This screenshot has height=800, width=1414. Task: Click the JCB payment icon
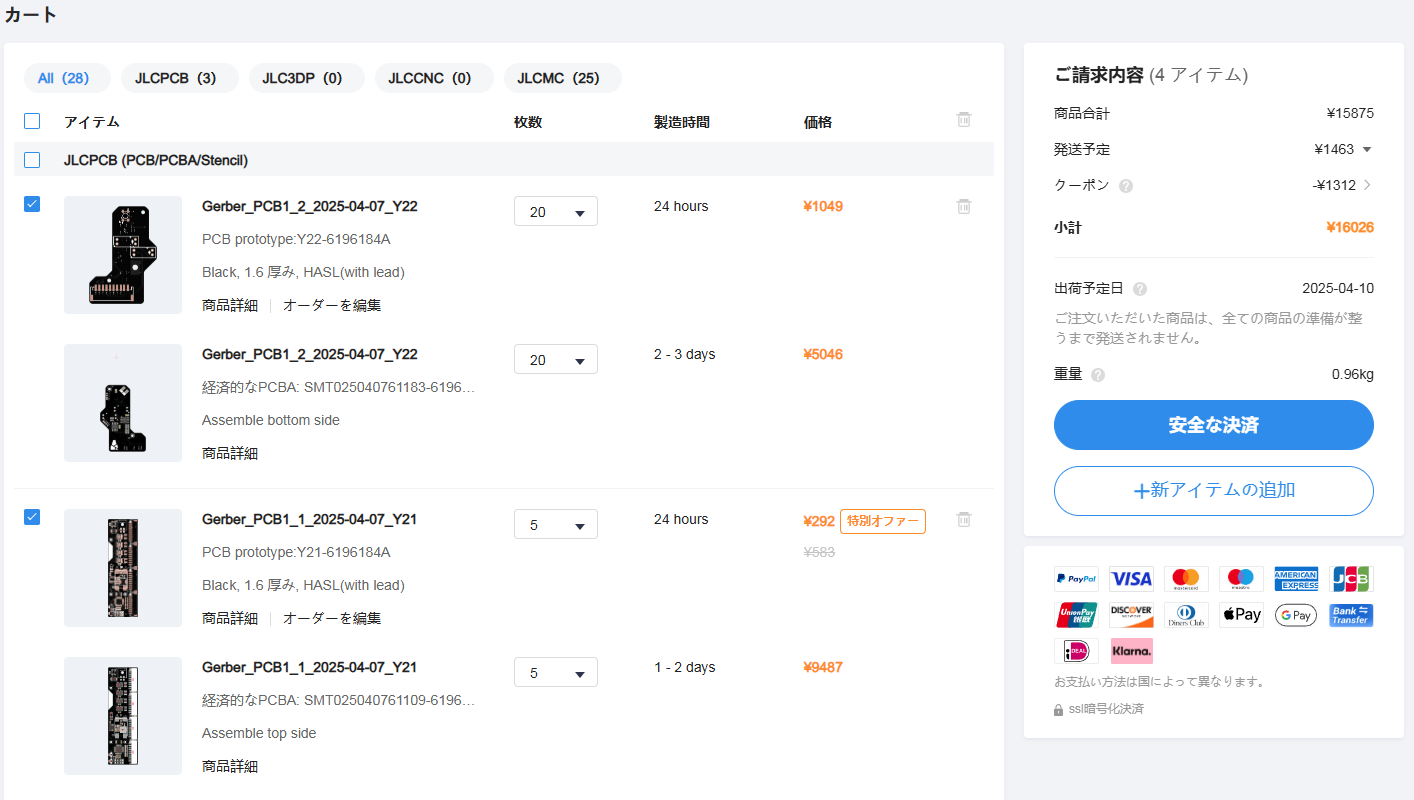[x=1351, y=579]
